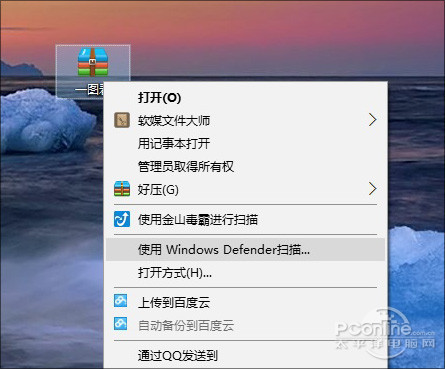The image size is (445, 369).
Task: Select 使用金山毒霸进行扫描
Action: click(x=245, y=219)
